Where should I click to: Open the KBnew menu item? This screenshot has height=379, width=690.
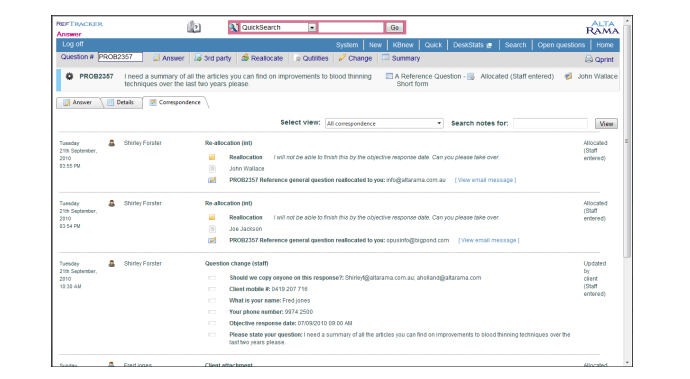[x=403, y=45]
